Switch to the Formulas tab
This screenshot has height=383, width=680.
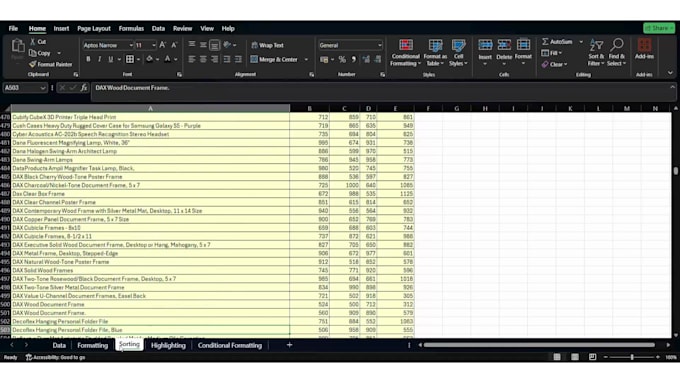pyautogui.click(x=131, y=29)
